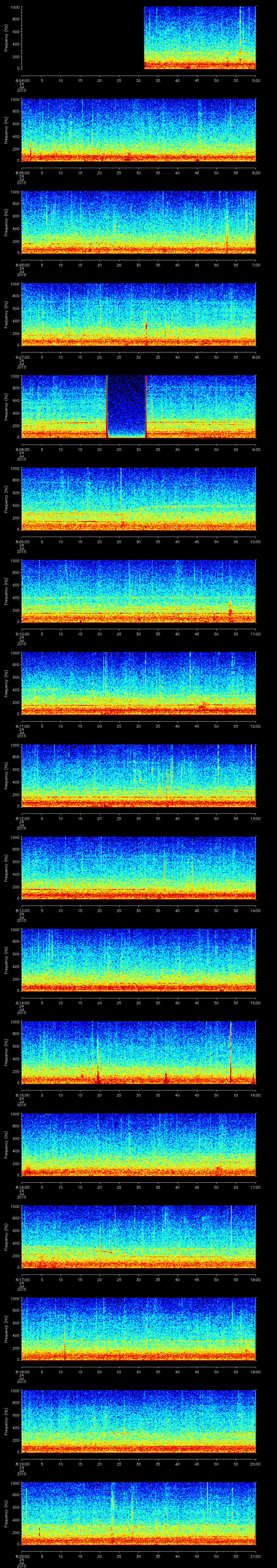The width and height of the screenshot is (277, 1568).
Task: Select the spectrogram panel starting at 8:04:00
Action: tap(138, 38)
